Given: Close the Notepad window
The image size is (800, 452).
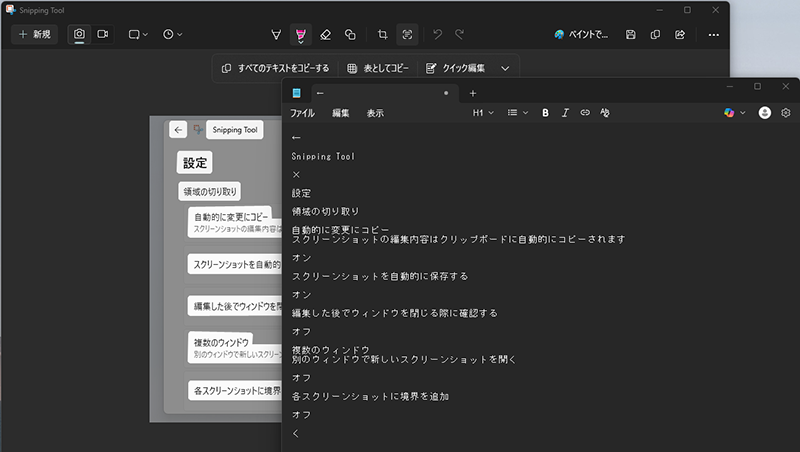Looking at the screenshot, I should [x=786, y=87].
